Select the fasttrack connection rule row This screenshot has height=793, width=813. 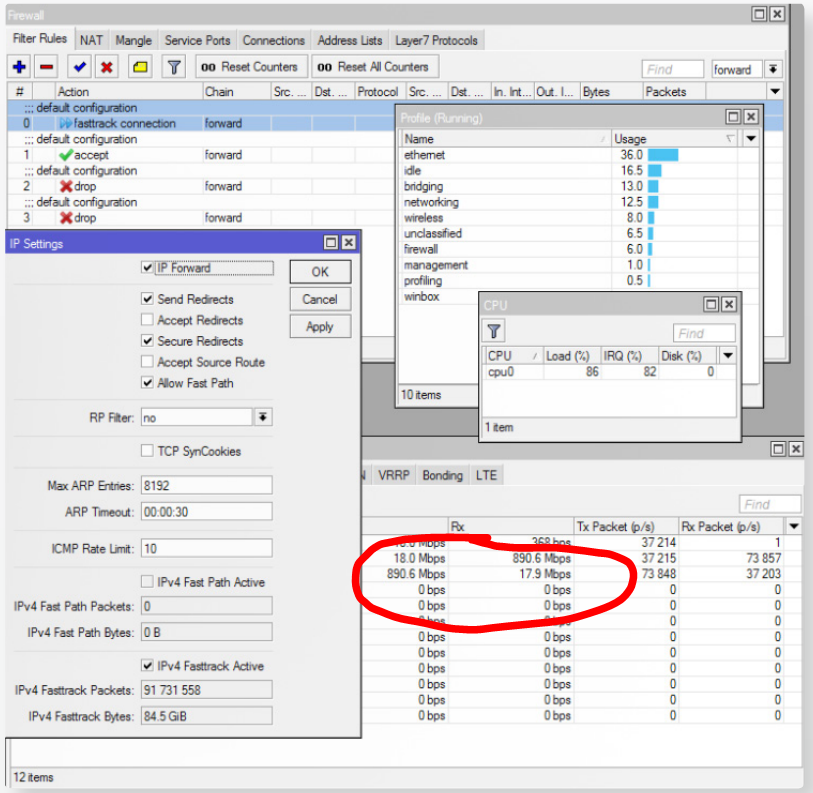[124, 123]
